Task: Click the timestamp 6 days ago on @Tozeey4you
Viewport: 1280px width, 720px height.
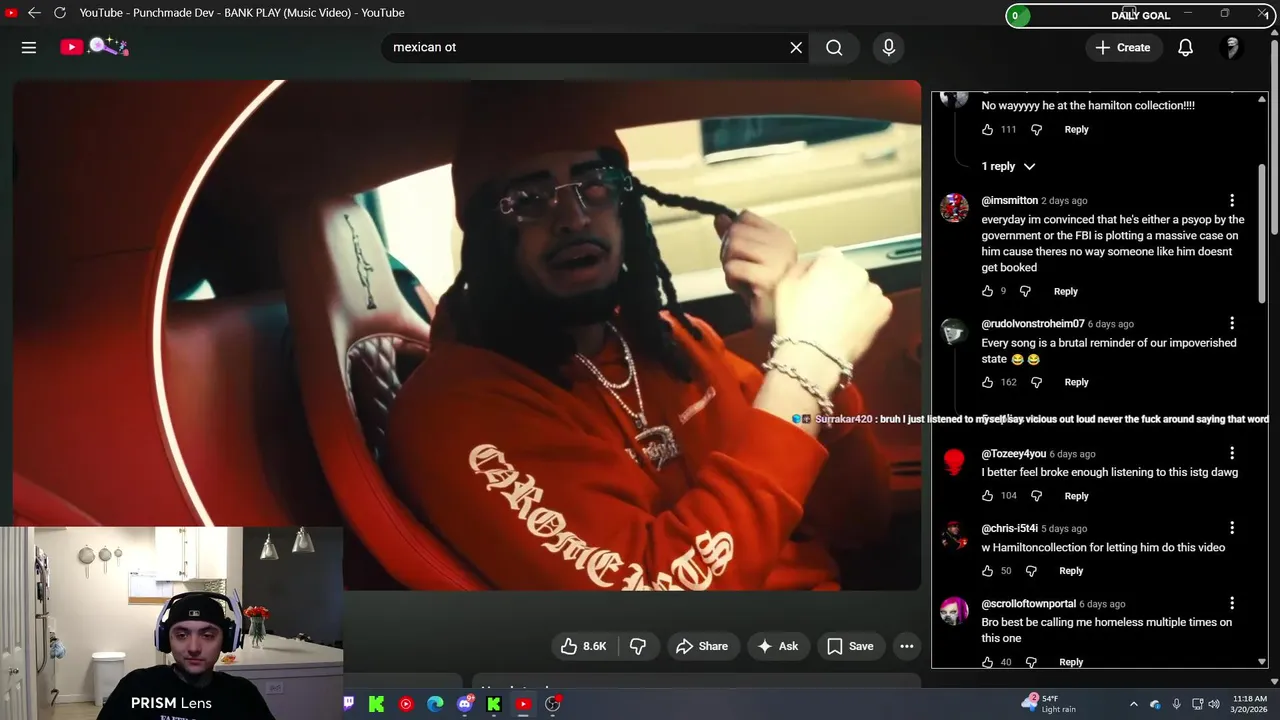Action: pyautogui.click(x=1072, y=454)
